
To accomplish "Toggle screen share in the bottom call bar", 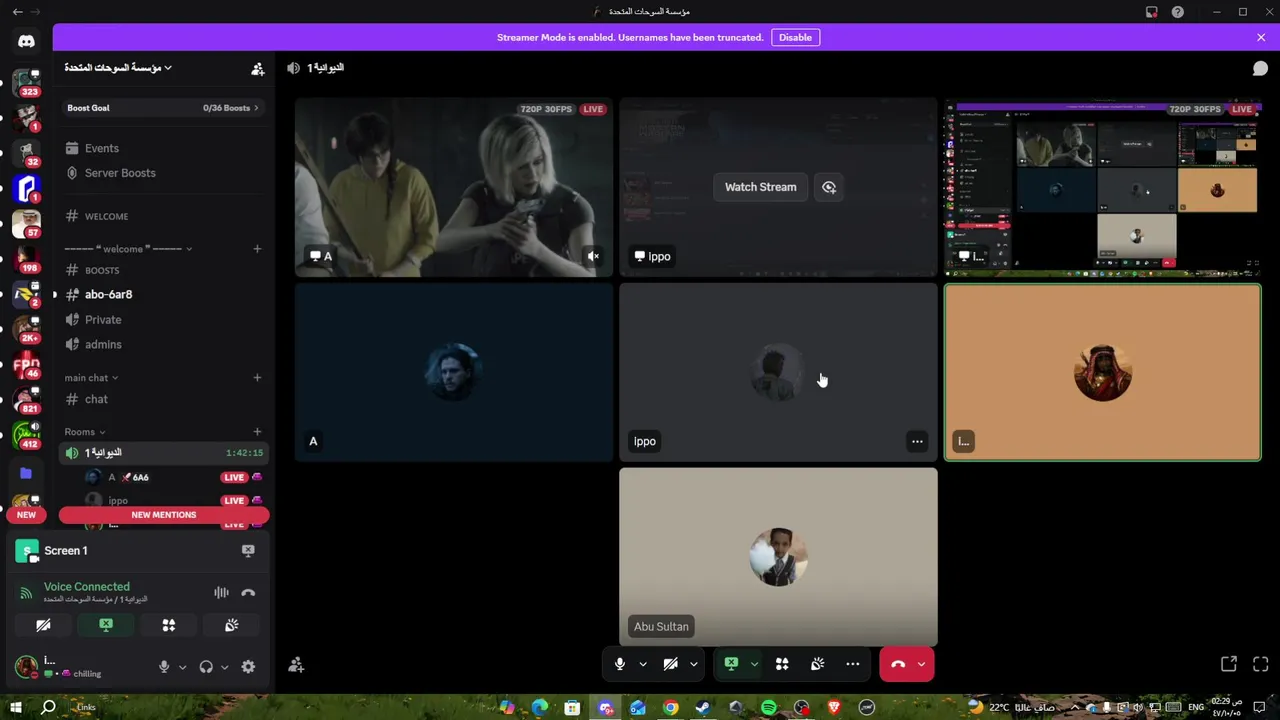I will click(731, 664).
